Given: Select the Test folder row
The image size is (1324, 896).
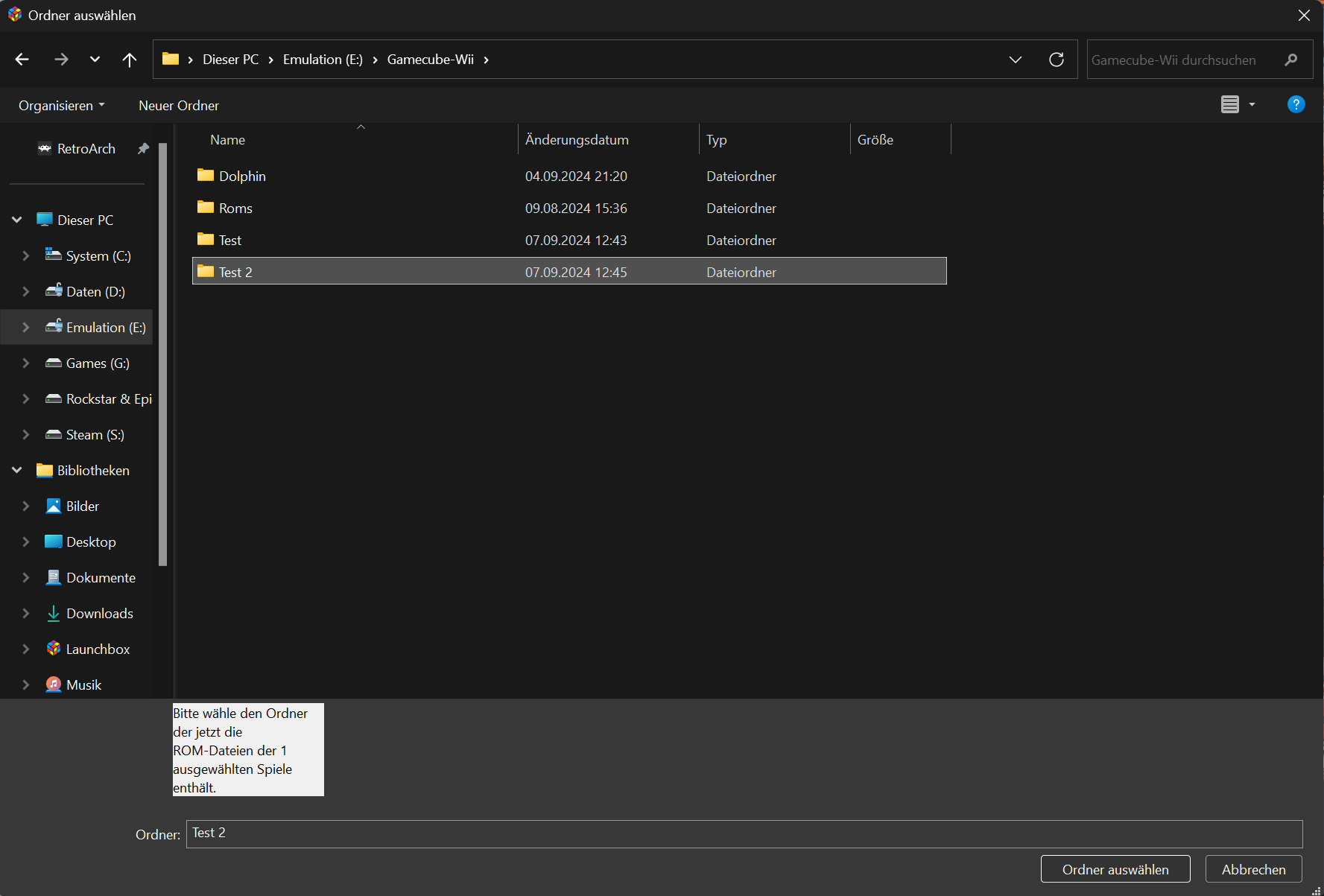Looking at the screenshot, I should click(x=569, y=240).
